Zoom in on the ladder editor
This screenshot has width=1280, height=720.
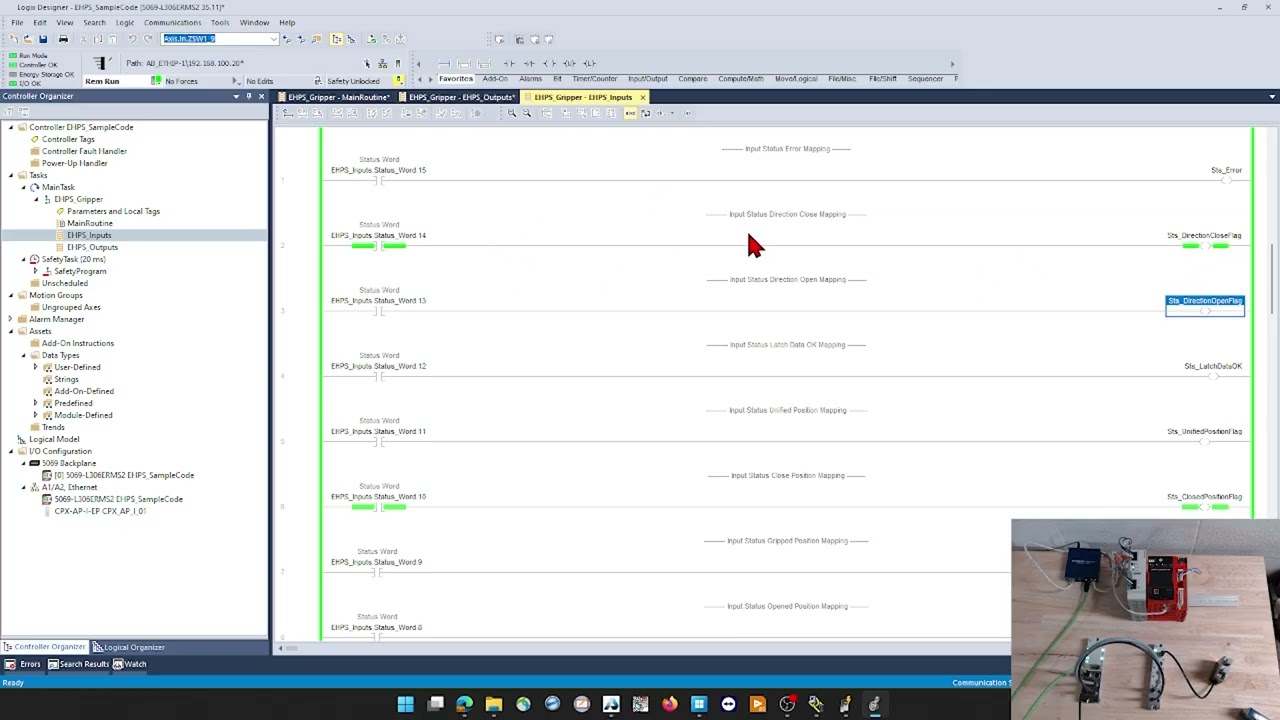point(511,113)
